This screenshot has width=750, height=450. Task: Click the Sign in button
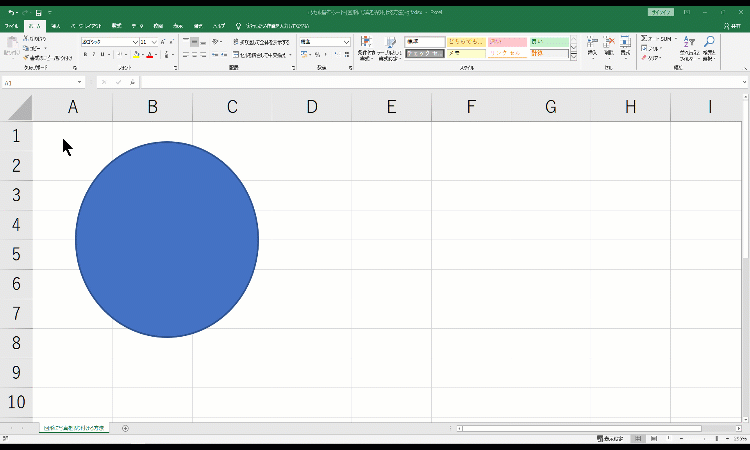pyautogui.click(x=659, y=11)
